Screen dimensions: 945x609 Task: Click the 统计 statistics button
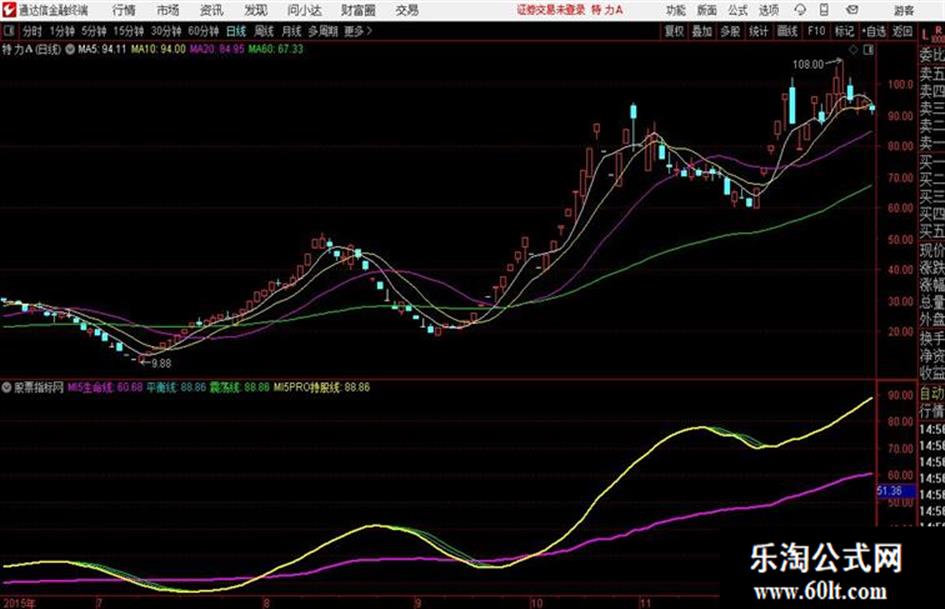point(759,31)
